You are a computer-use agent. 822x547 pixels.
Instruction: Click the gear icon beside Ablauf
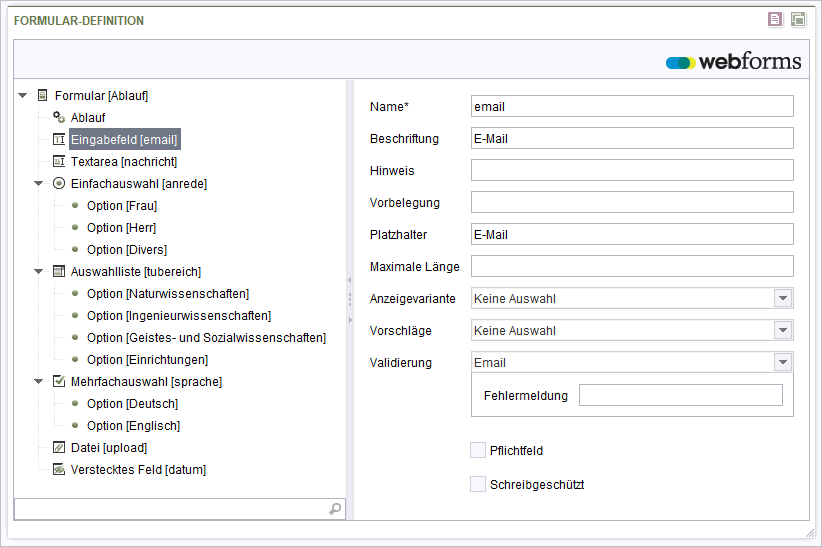tap(59, 117)
